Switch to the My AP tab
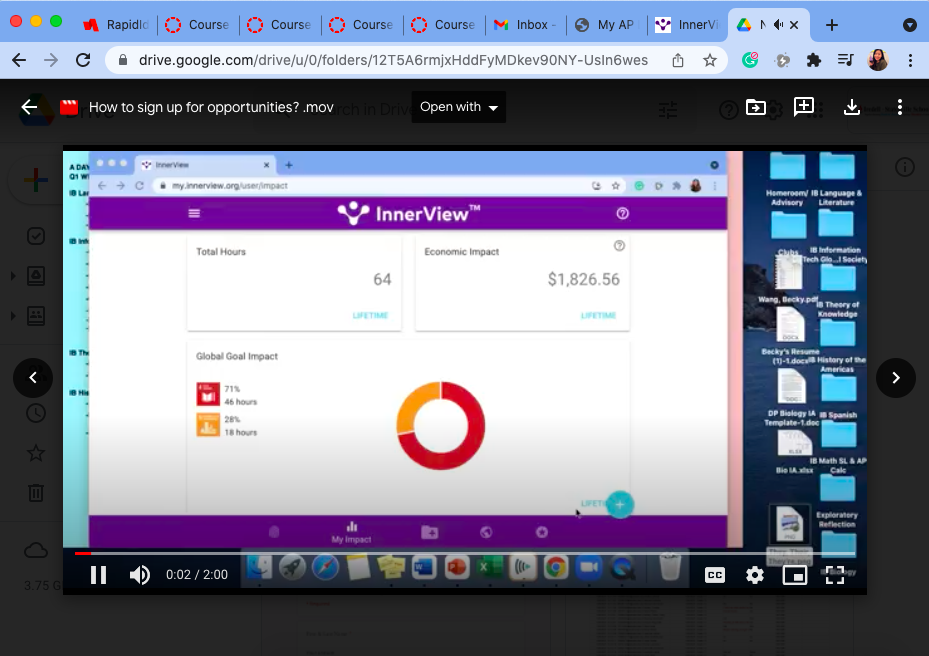This screenshot has width=929, height=656. 607,25
